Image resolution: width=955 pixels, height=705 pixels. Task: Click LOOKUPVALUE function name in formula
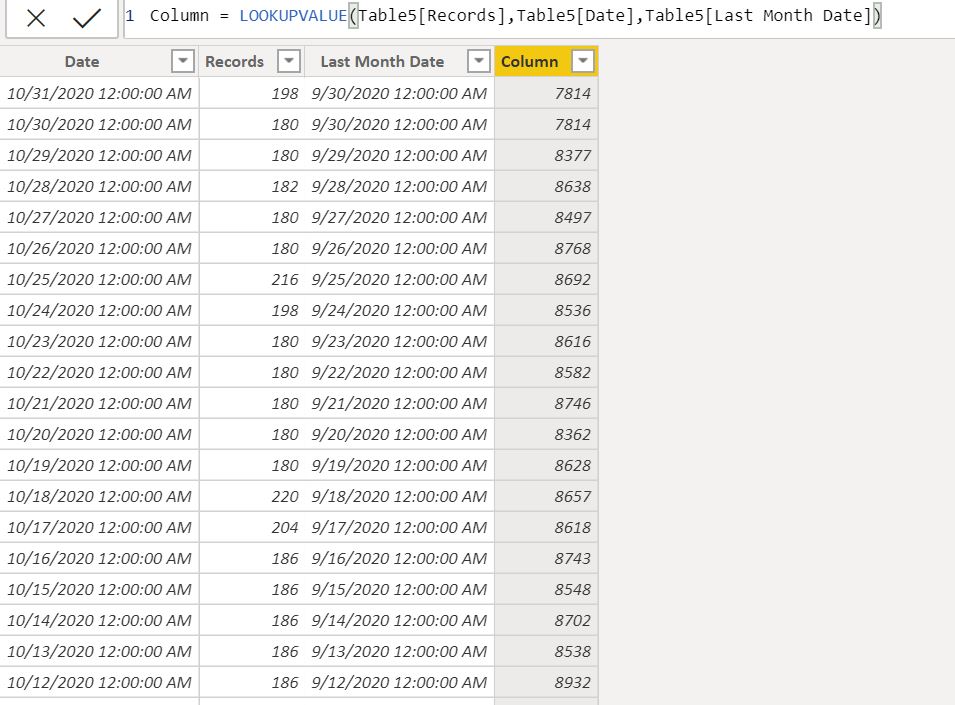293,15
